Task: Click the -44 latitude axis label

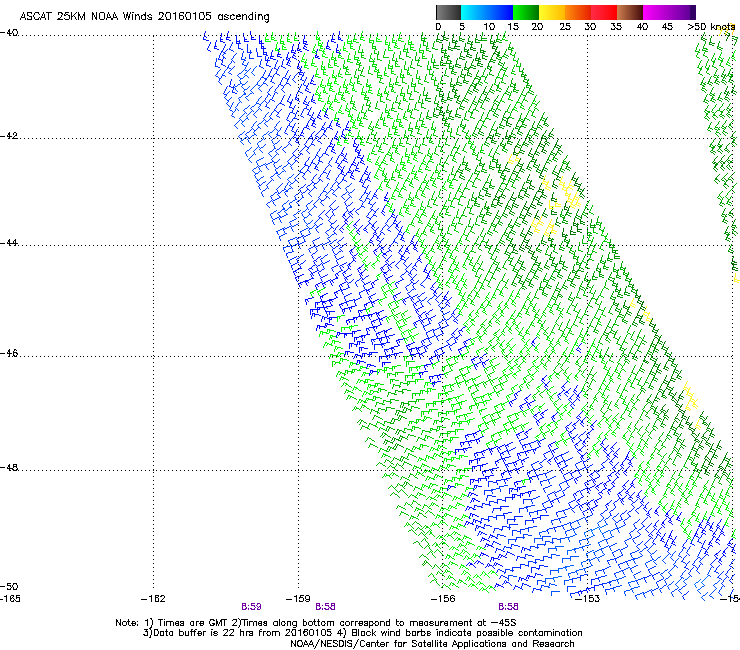Action: pos(9,243)
